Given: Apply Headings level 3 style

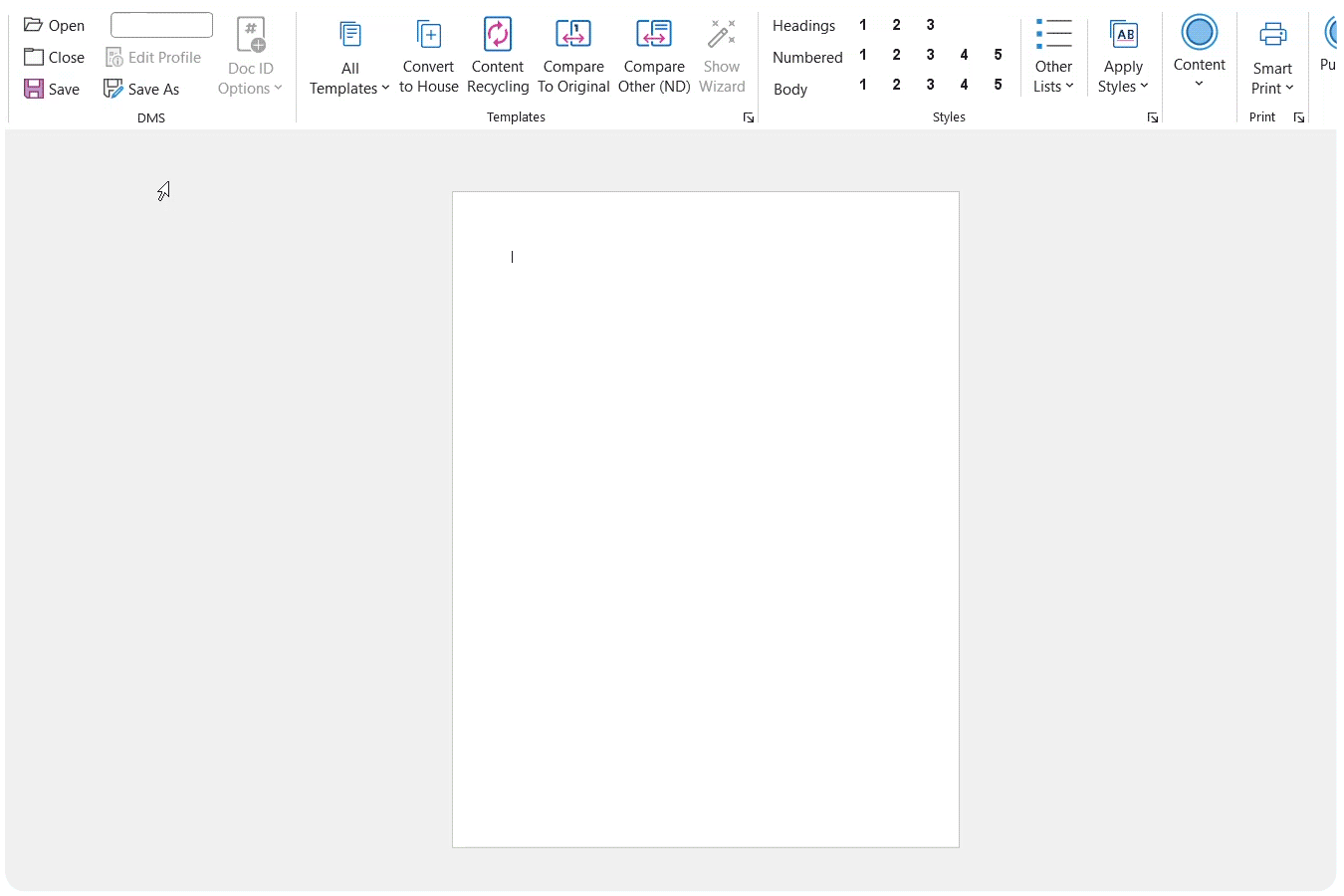Looking at the screenshot, I should click(931, 25).
